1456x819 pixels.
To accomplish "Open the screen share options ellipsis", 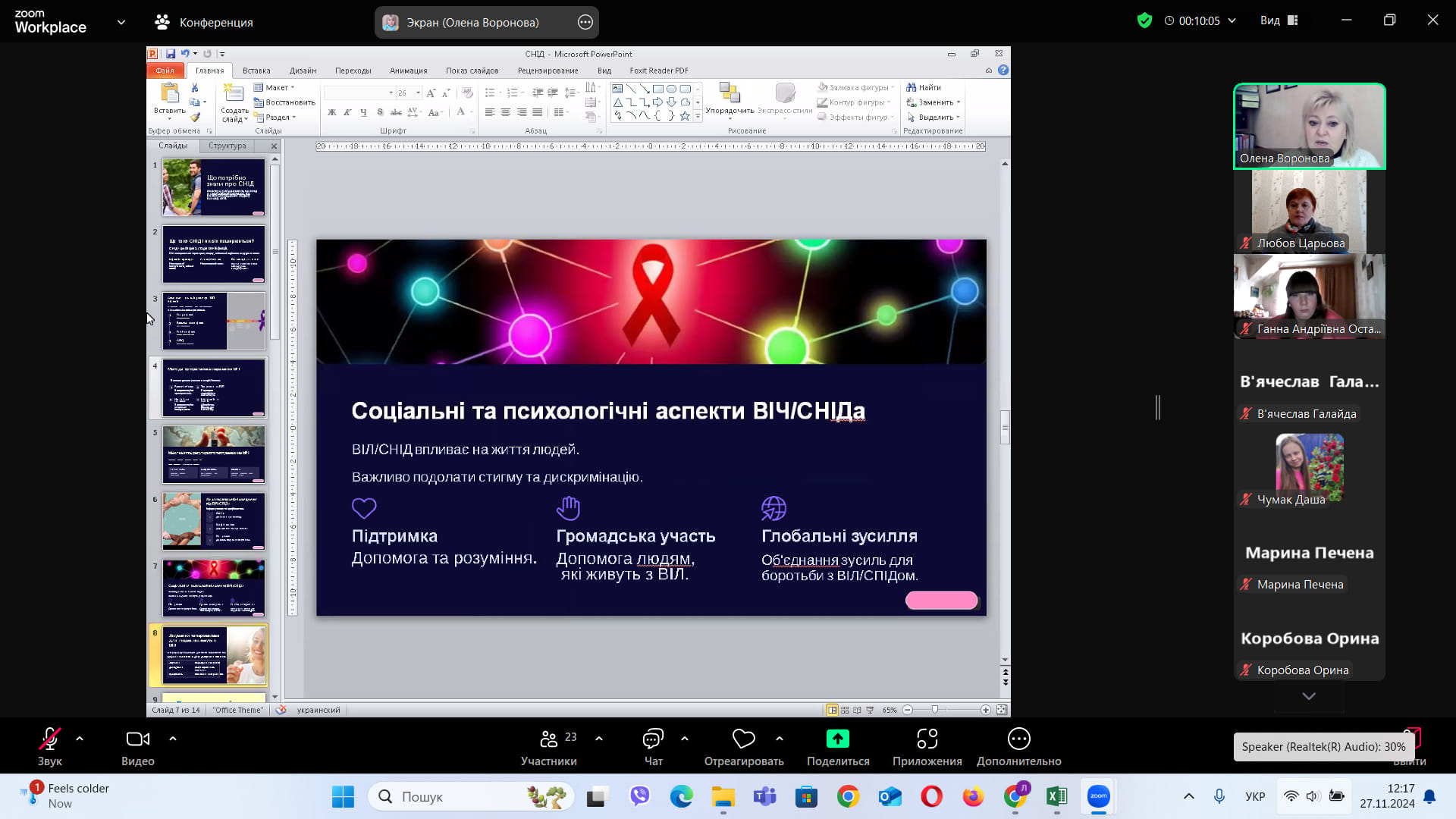I will click(585, 22).
